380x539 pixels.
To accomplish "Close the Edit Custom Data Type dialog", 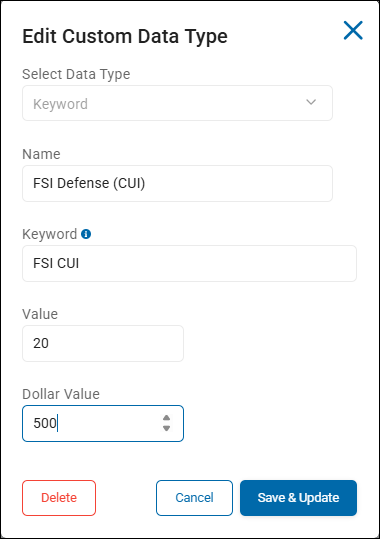I will [353, 30].
